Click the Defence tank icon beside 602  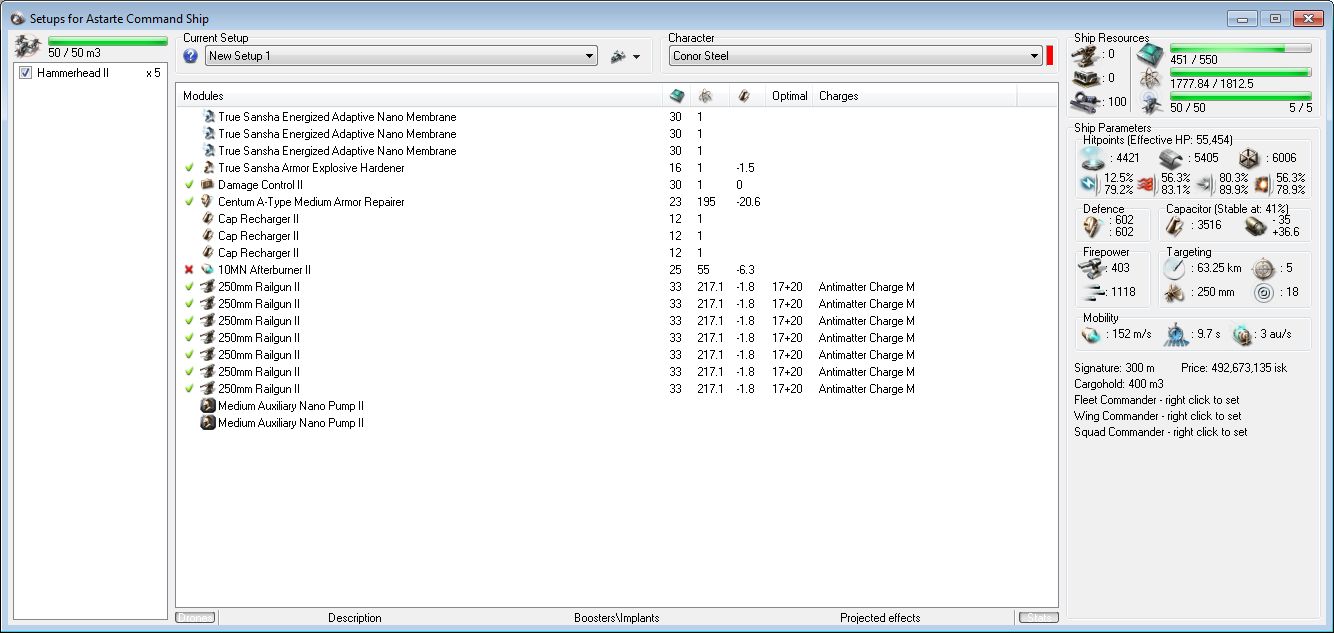[1093, 226]
